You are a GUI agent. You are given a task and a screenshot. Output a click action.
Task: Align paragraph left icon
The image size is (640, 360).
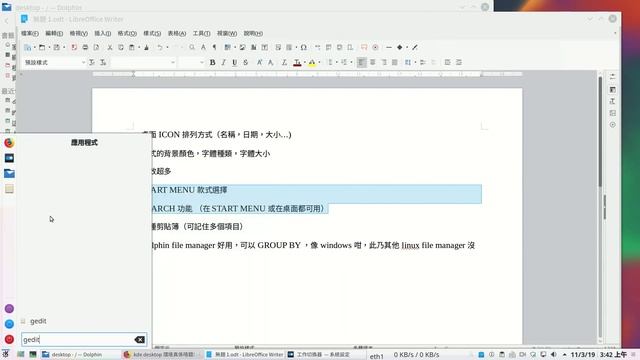[361, 62]
